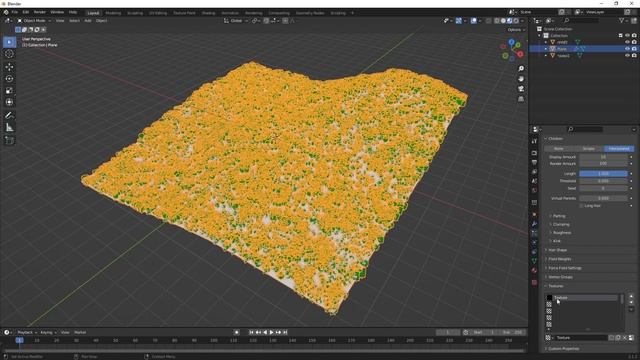640x360 pixels.
Task: Expand the Force Field Settings panel
Action: point(564,268)
